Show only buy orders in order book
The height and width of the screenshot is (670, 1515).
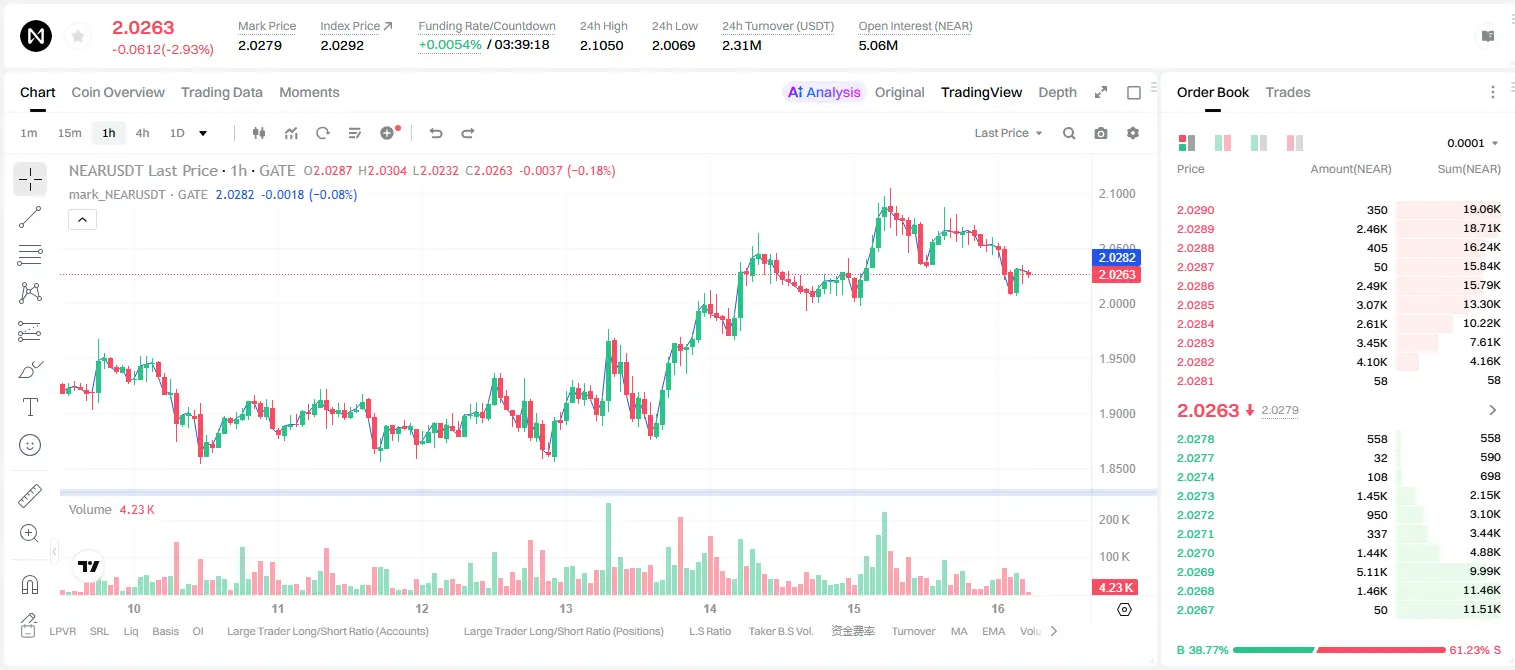coord(1259,143)
